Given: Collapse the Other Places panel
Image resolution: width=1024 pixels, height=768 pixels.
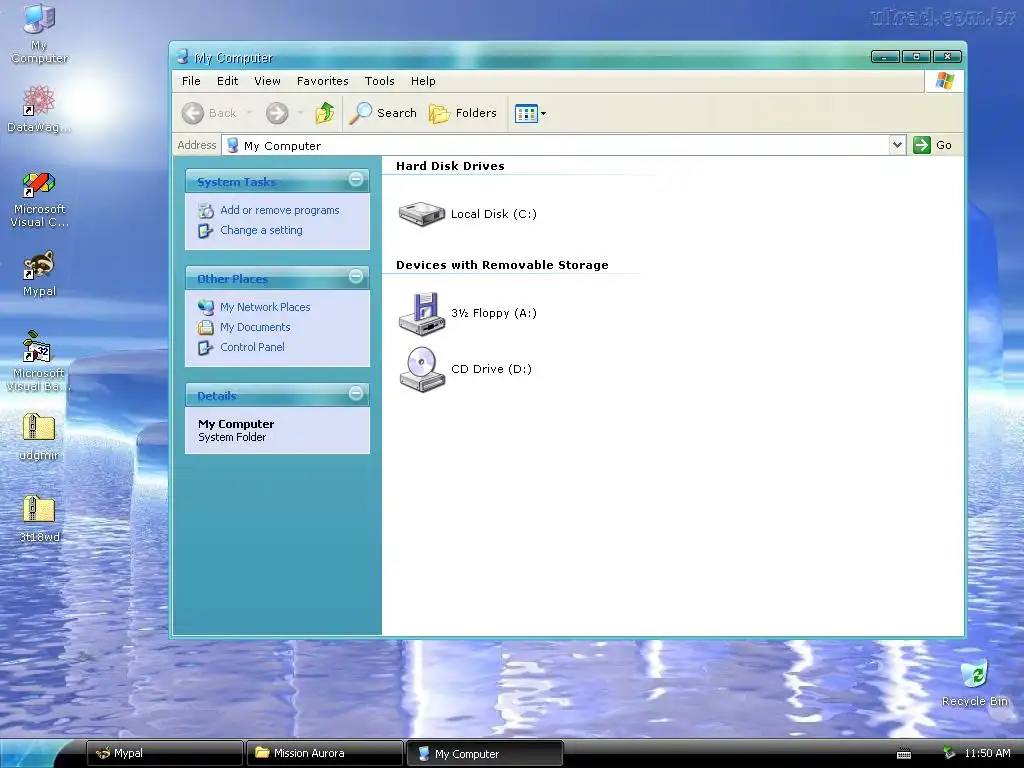Looking at the screenshot, I should [356, 276].
